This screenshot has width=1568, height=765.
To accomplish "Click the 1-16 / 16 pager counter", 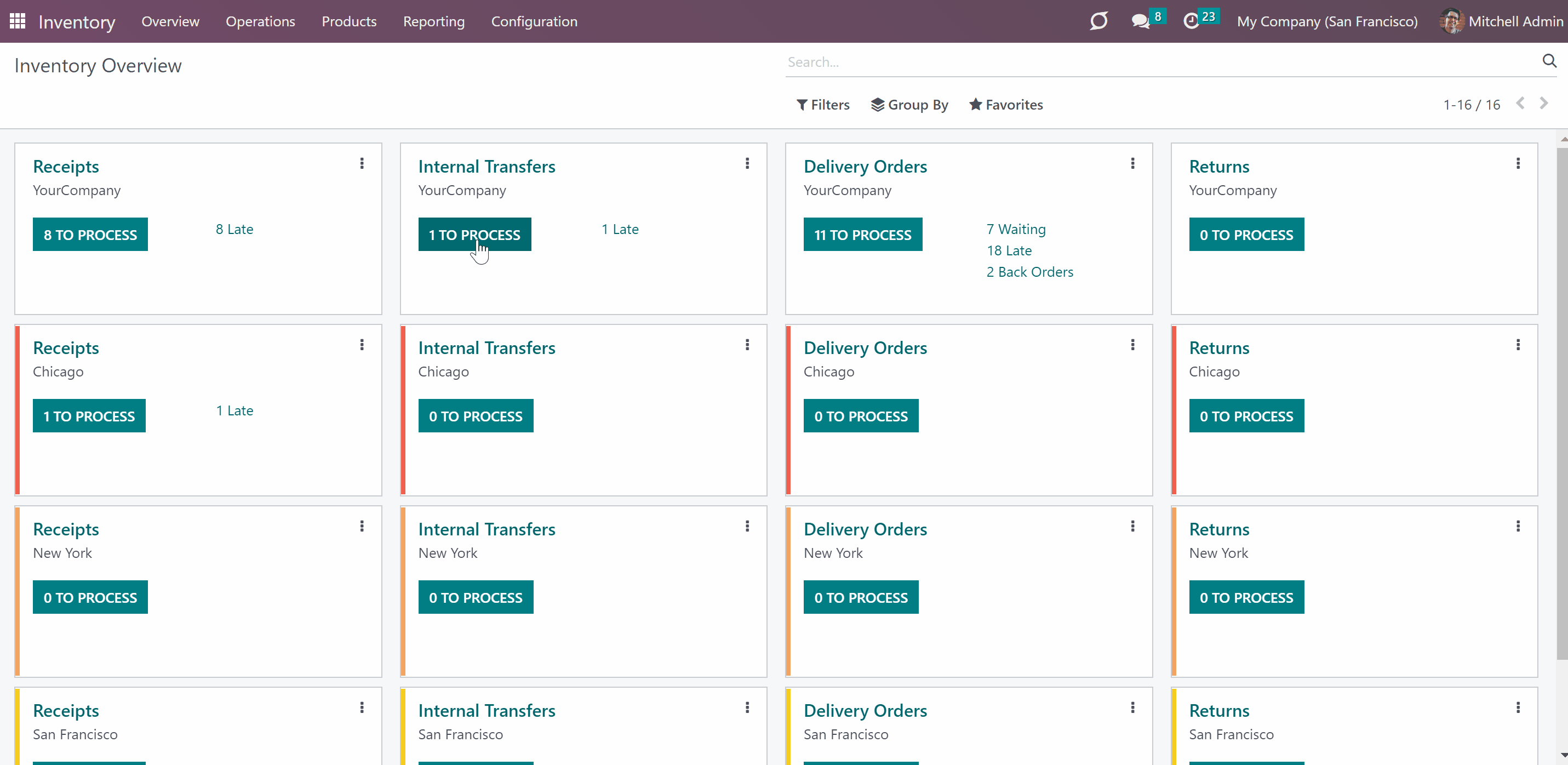I will [x=1472, y=105].
